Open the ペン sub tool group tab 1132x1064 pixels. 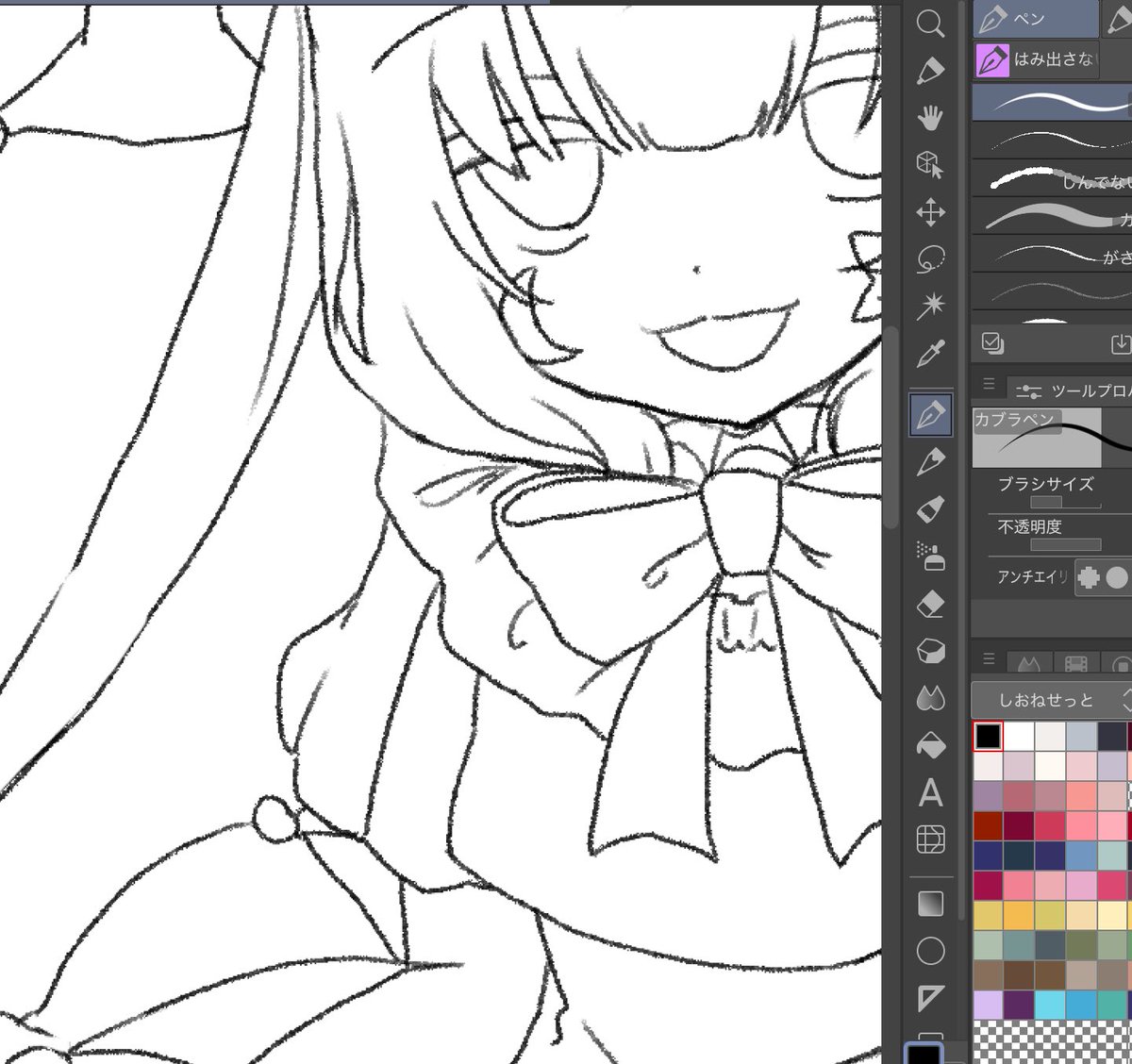(1036, 20)
